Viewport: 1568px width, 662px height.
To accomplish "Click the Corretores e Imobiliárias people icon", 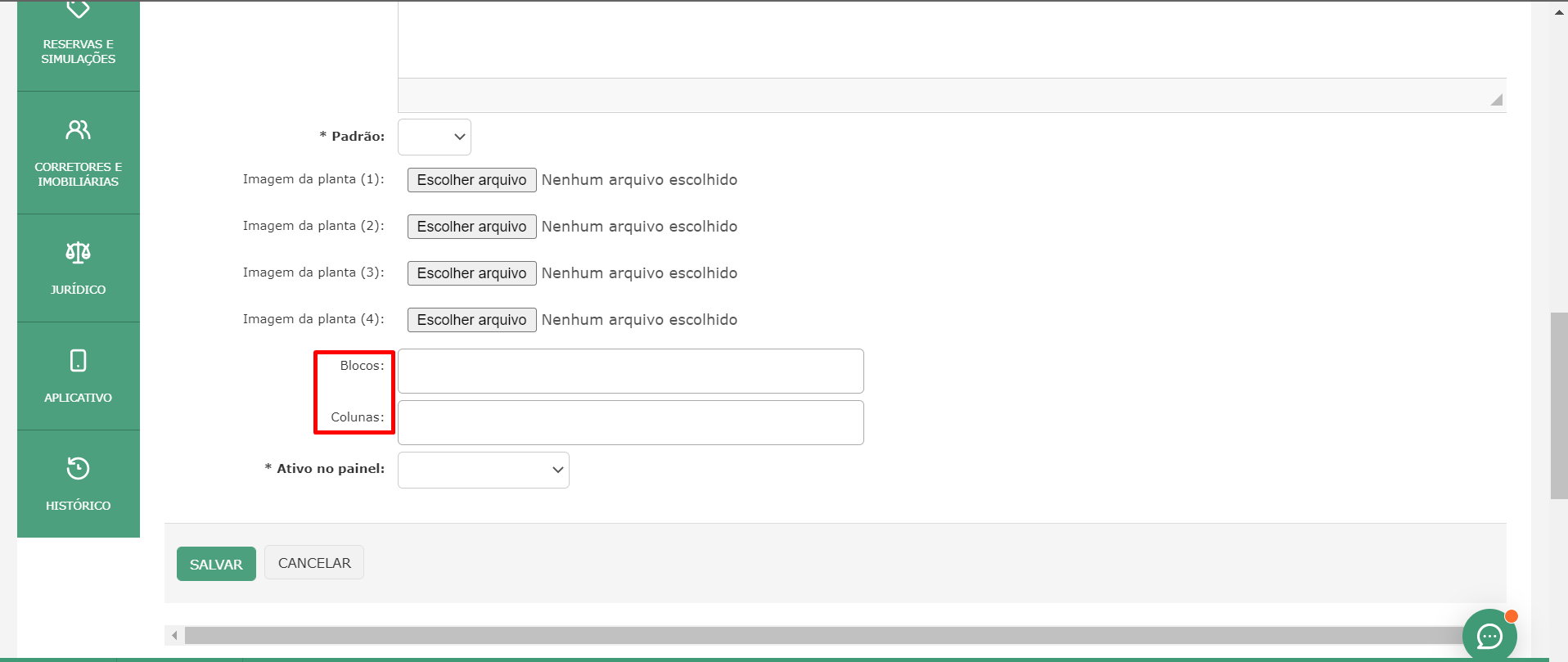I will coord(79,130).
